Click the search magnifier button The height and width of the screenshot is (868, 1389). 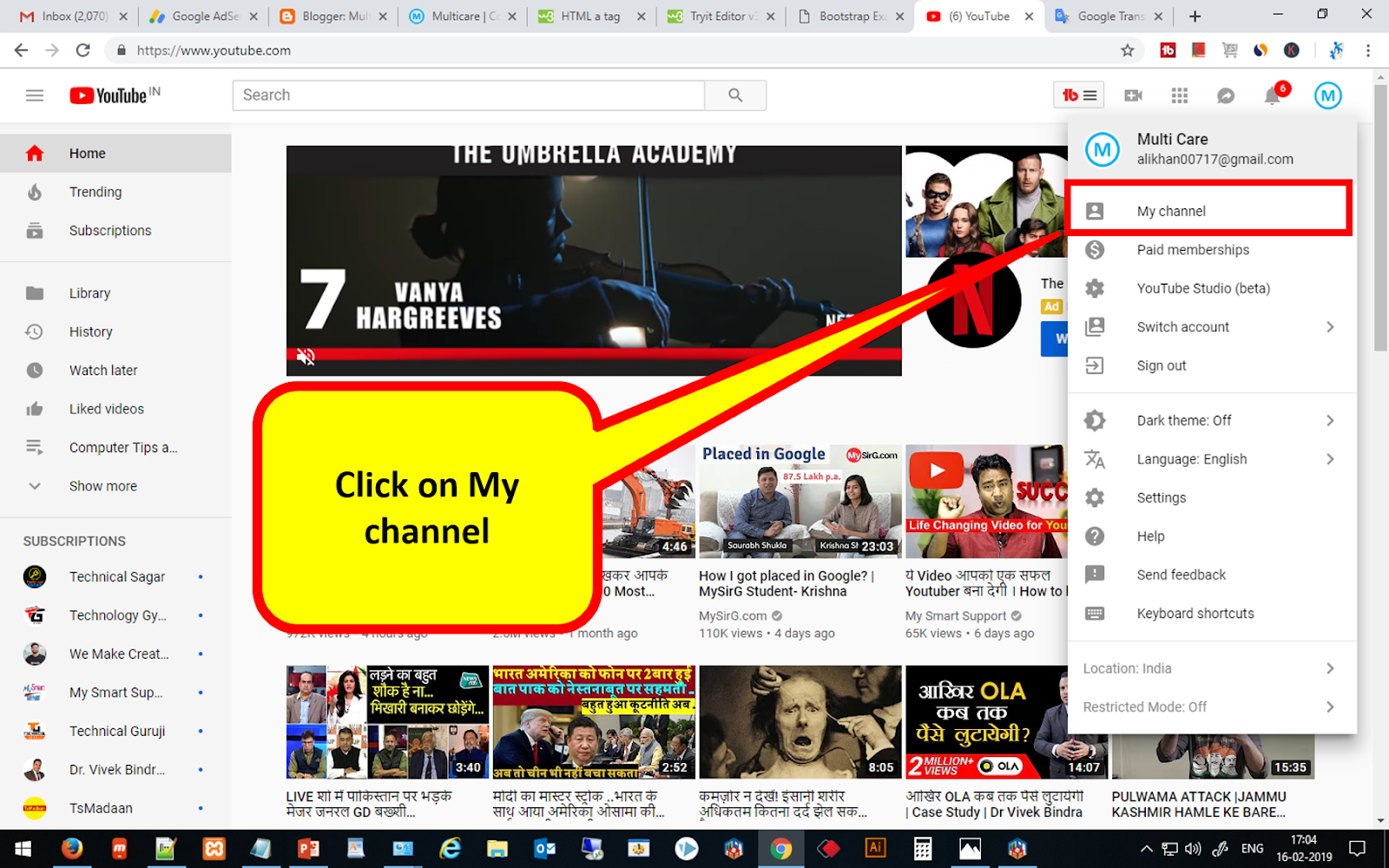click(x=735, y=95)
